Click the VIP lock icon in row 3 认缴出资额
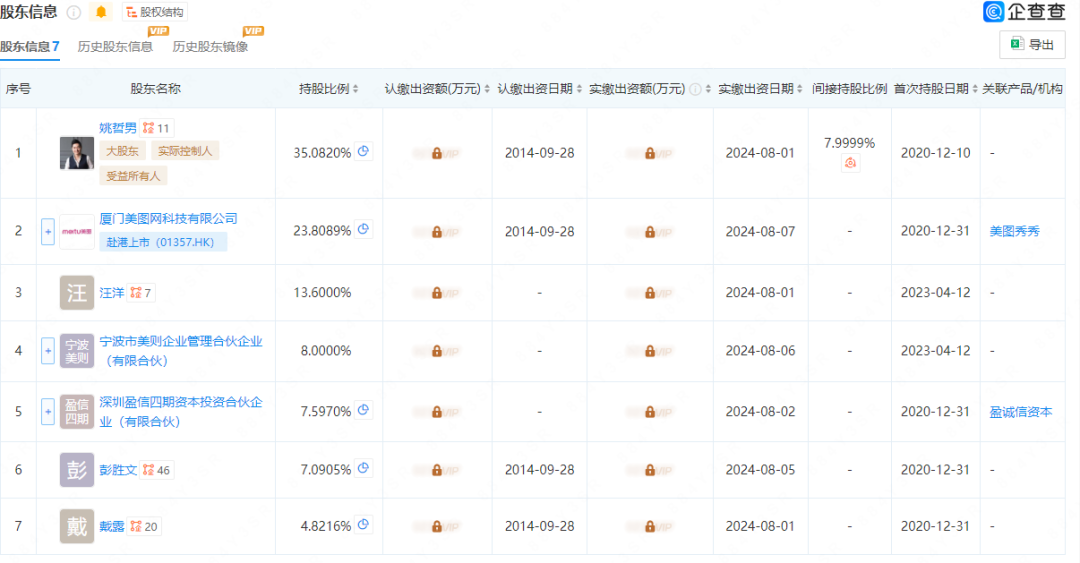This screenshot has height=563, width=1080. click(x=437, y=293)
